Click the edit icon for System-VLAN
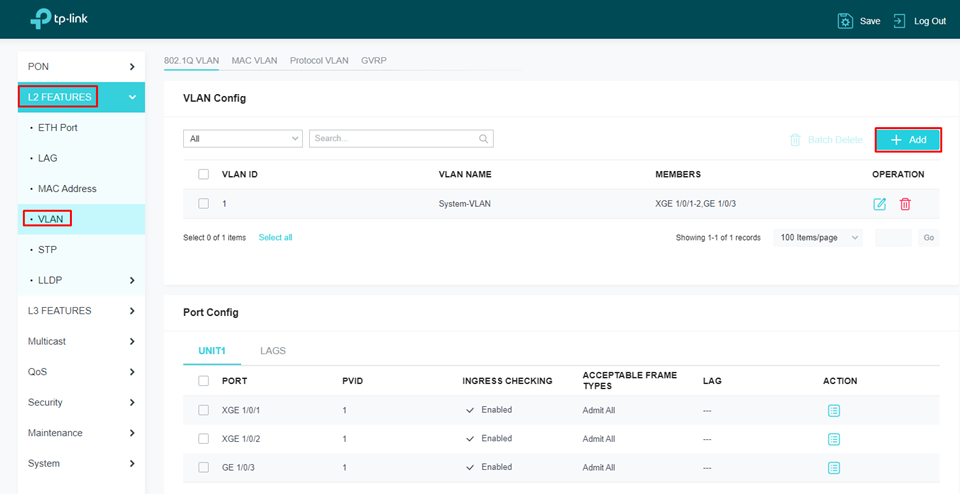Image resolution: width=960 pixels, height=494 pixels. (879, 204)
